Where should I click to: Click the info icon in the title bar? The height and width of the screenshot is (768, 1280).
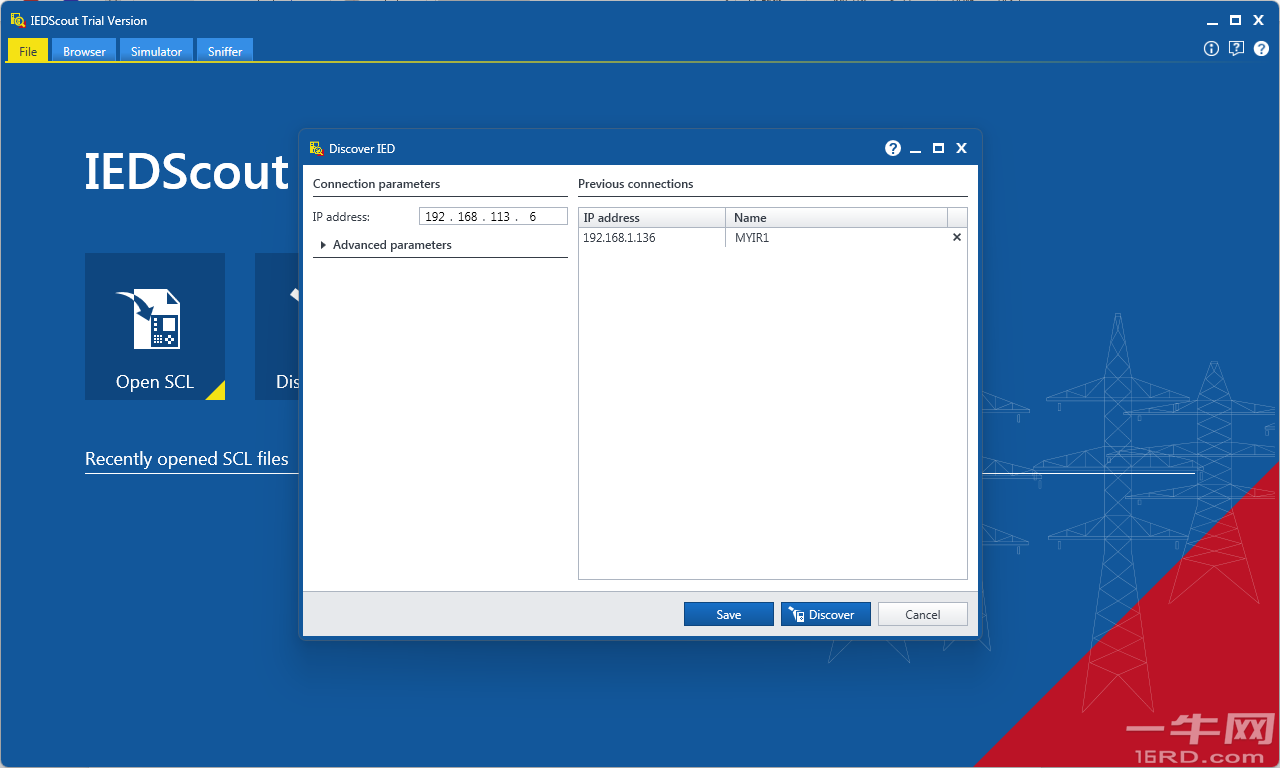point(1211,48)
